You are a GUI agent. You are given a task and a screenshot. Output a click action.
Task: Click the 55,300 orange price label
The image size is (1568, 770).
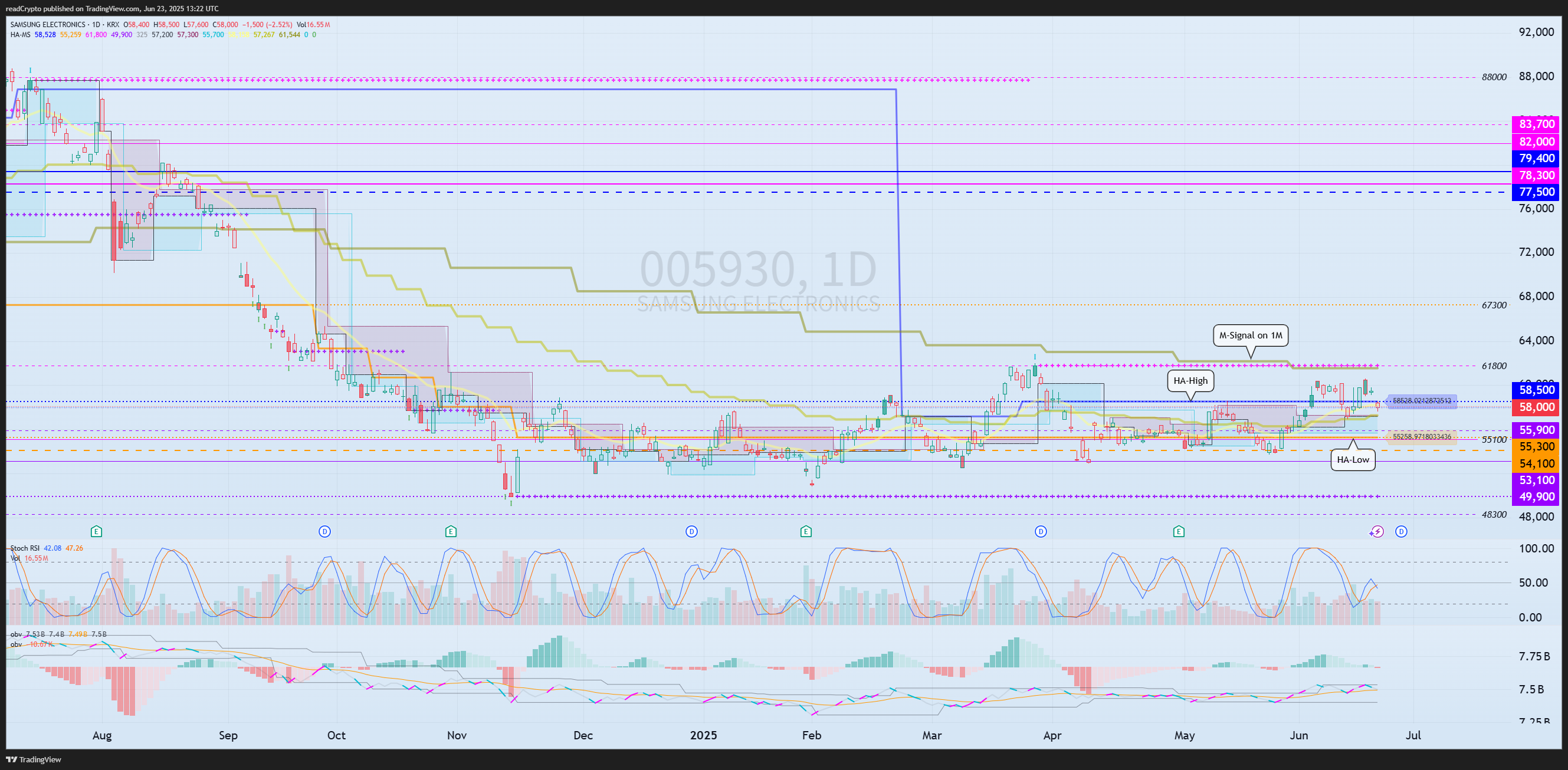pyautogui.click(x=1536, y=446)
